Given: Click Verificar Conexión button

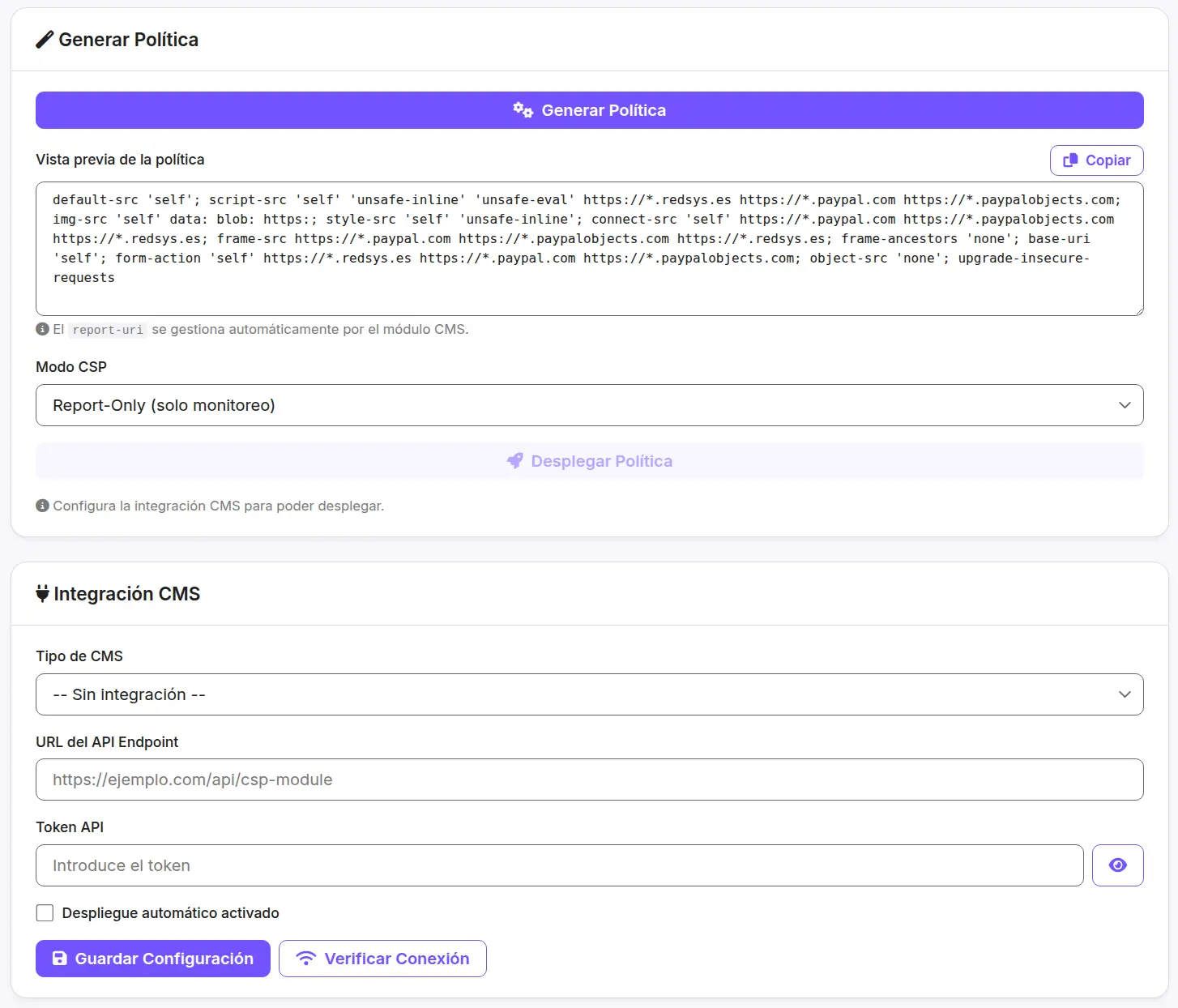Looking at the screenshot, I should tap(382, 959).
